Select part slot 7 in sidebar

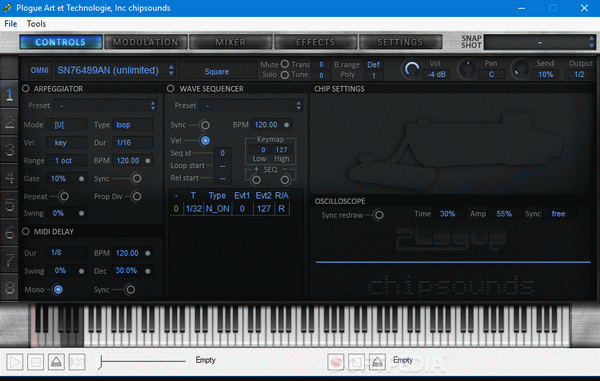coord(10,259)
